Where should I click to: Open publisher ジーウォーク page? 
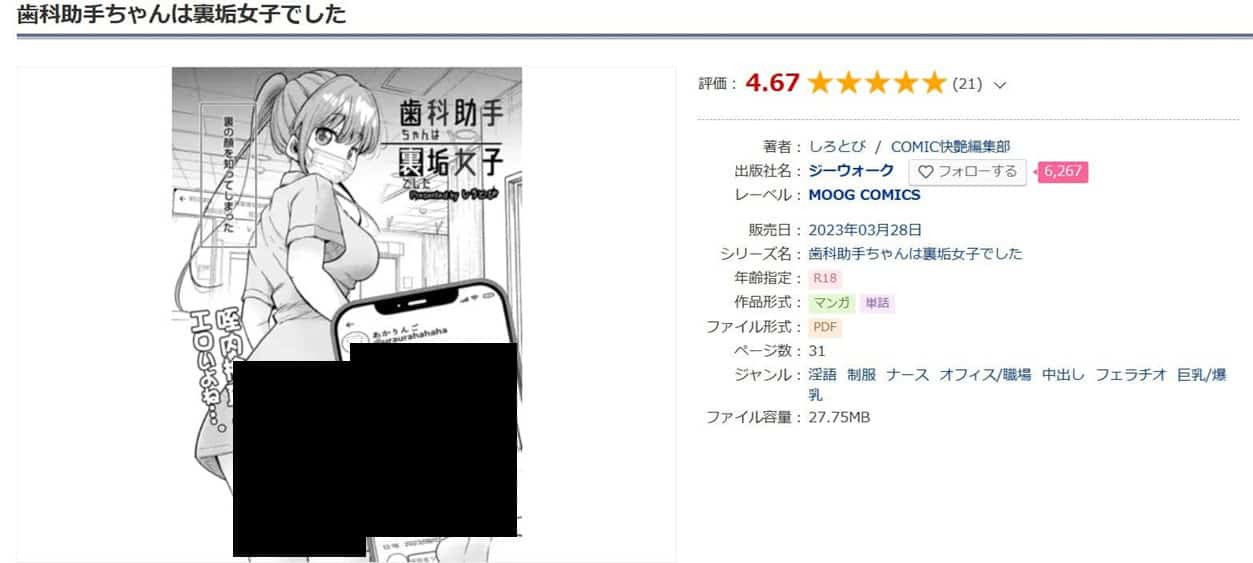click(851, 171)
